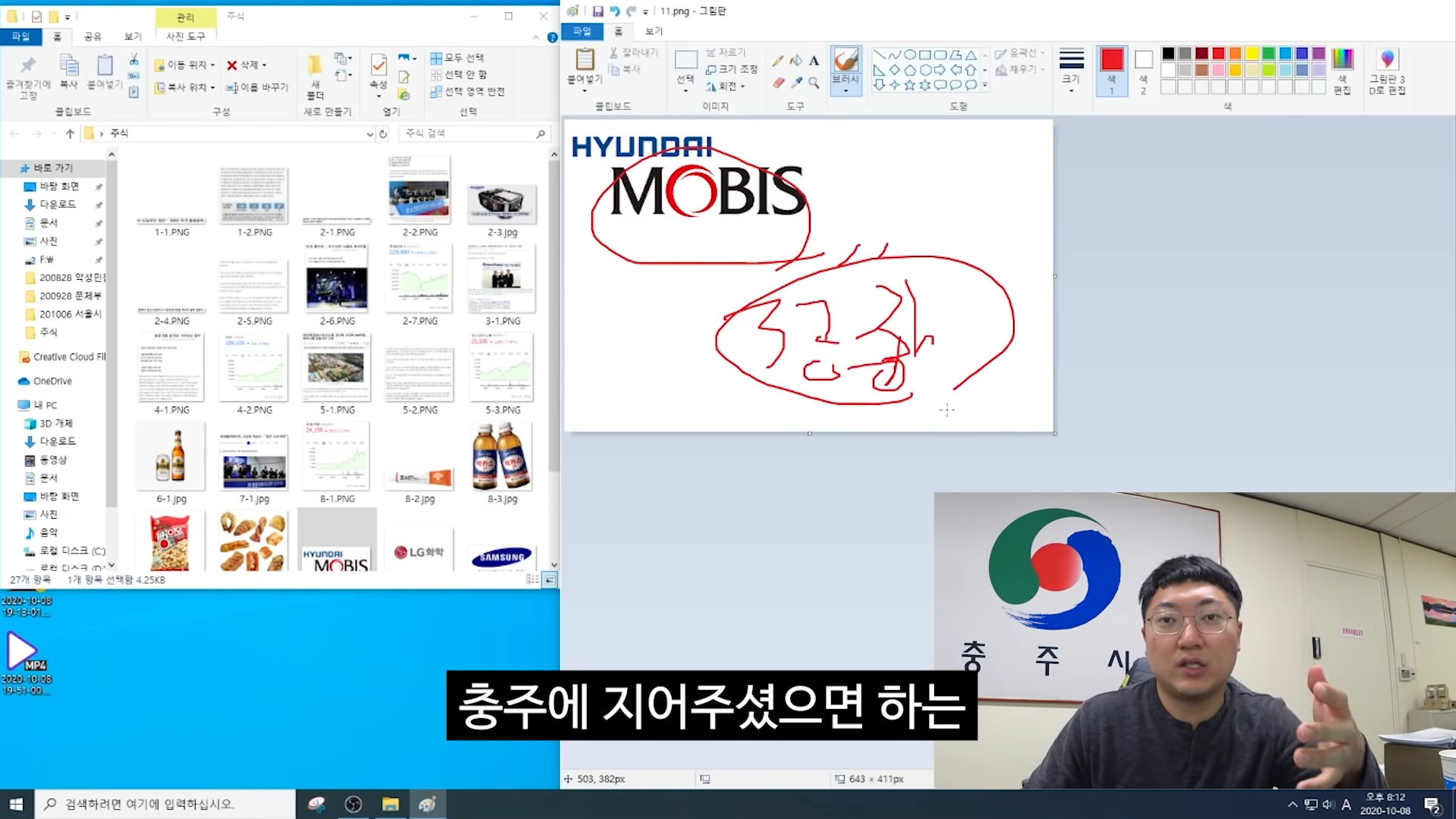Image resolution: width=1456 pixels, height=819 pixels.
Task: Select the five-point star shape
Action: [x=909, y=85]
